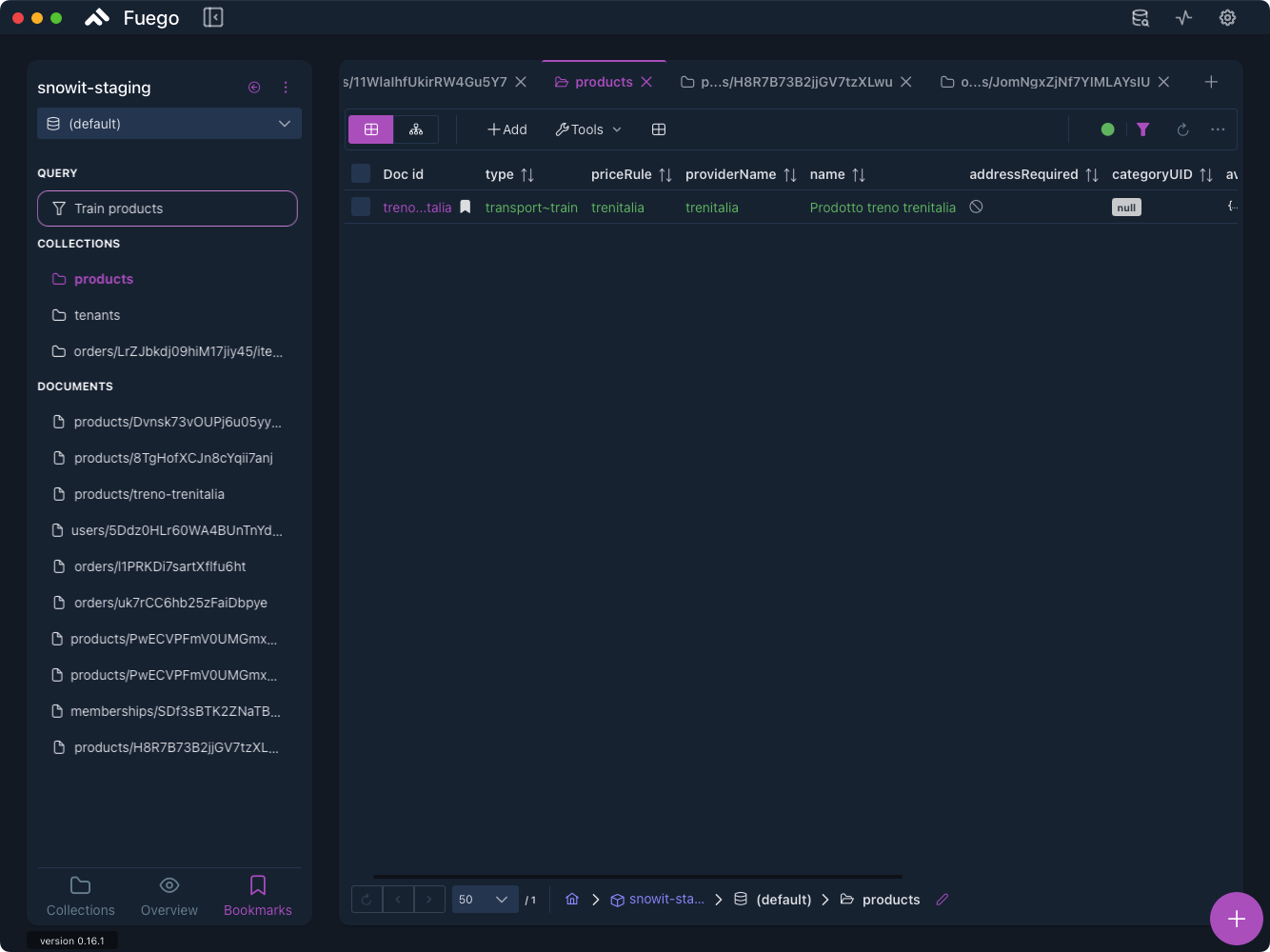1270x952 pixels.
Task: Refresh the products table
Action: 1182,129
